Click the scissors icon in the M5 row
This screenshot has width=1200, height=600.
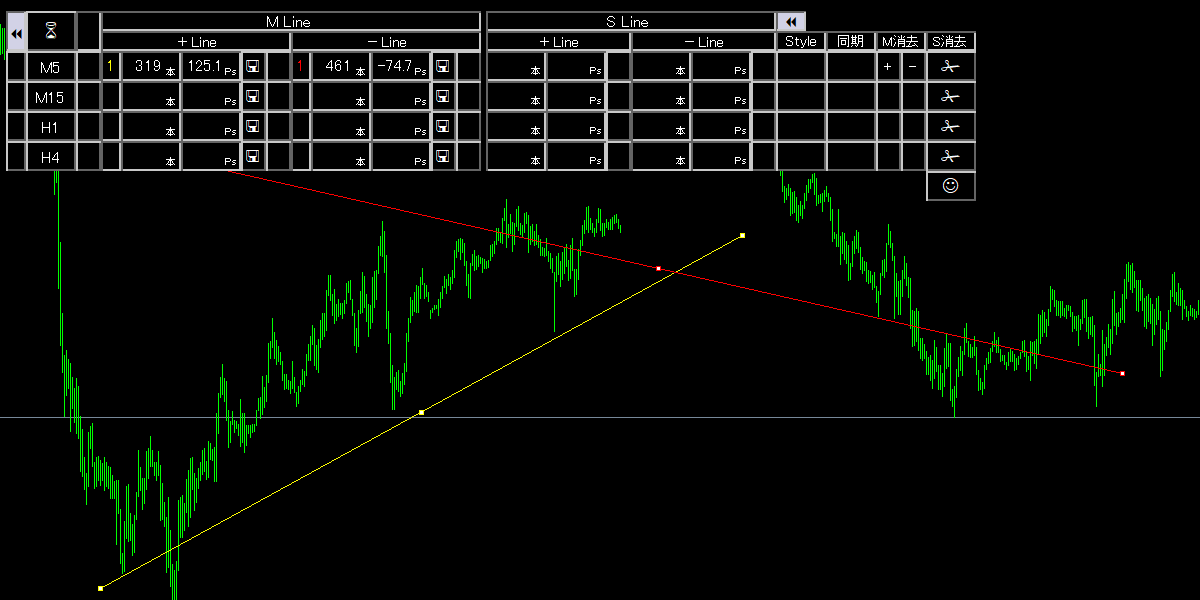(x=950, y=67)
